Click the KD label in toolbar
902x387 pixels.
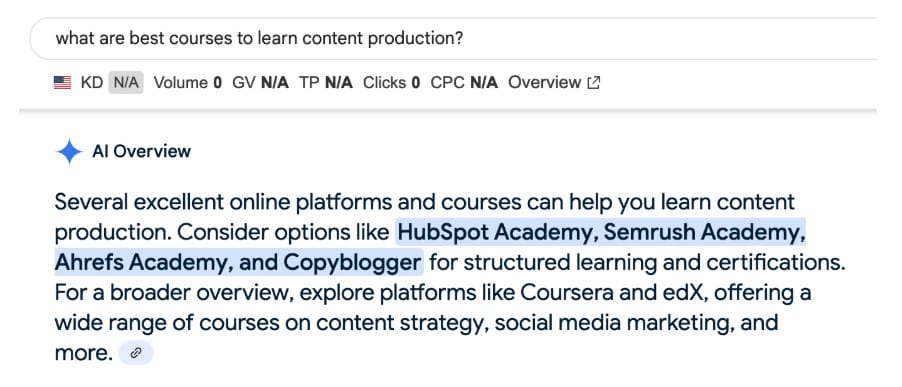91,83
